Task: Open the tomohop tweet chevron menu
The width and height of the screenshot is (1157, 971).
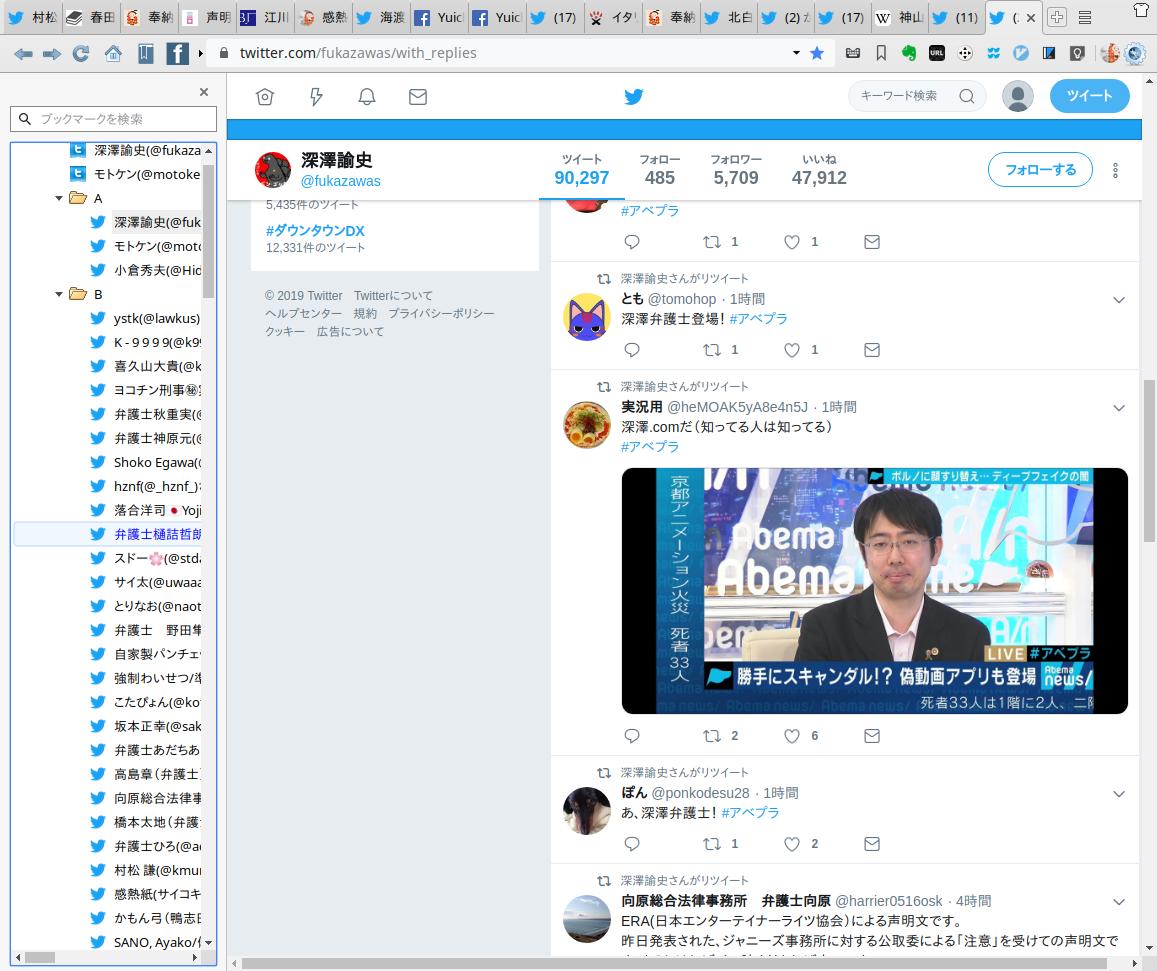Action: 1119,300
